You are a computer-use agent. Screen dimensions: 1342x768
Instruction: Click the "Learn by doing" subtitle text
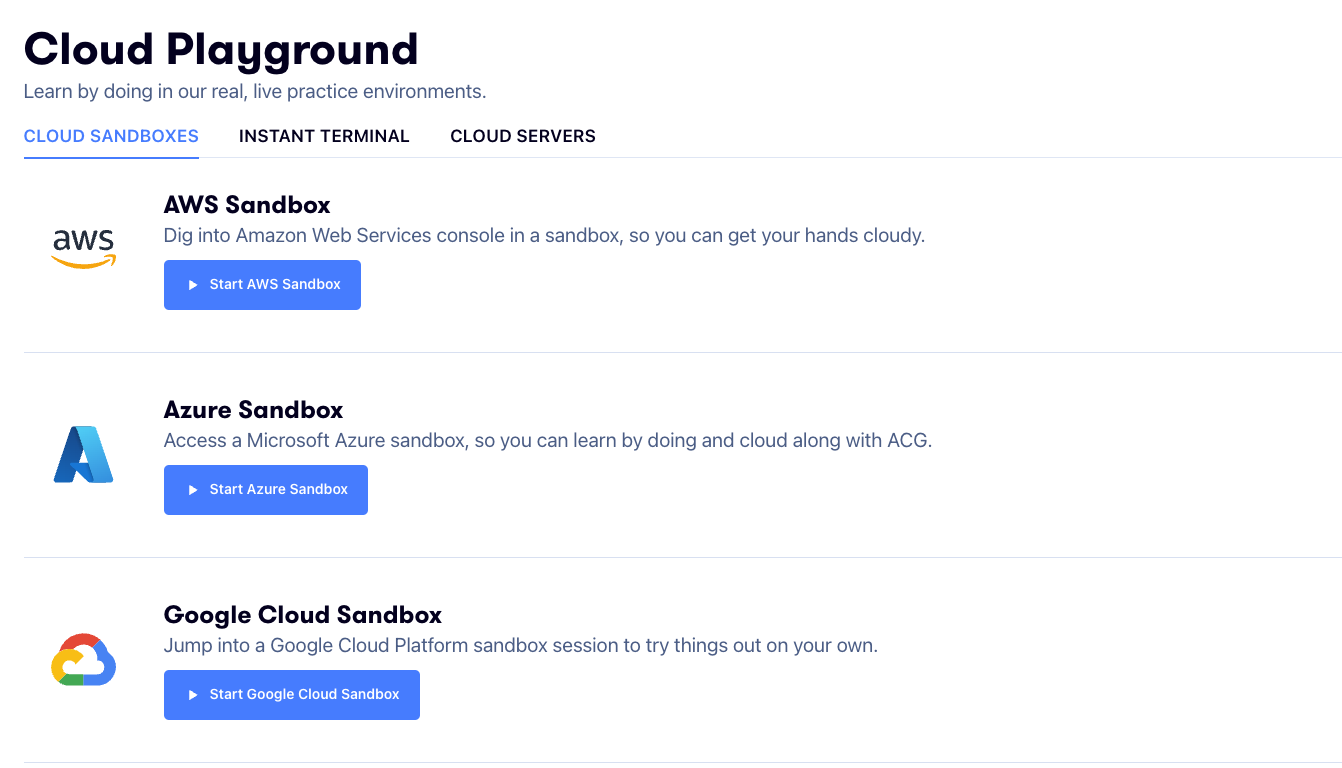point(254,91)
